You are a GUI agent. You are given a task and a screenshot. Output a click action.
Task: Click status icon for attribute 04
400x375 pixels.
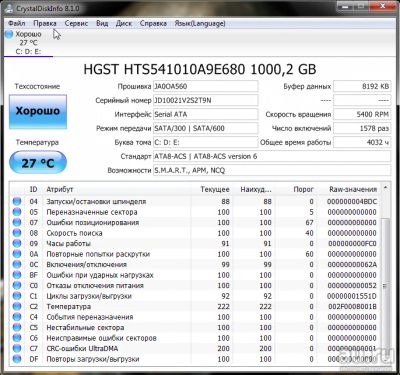(17, 201)
